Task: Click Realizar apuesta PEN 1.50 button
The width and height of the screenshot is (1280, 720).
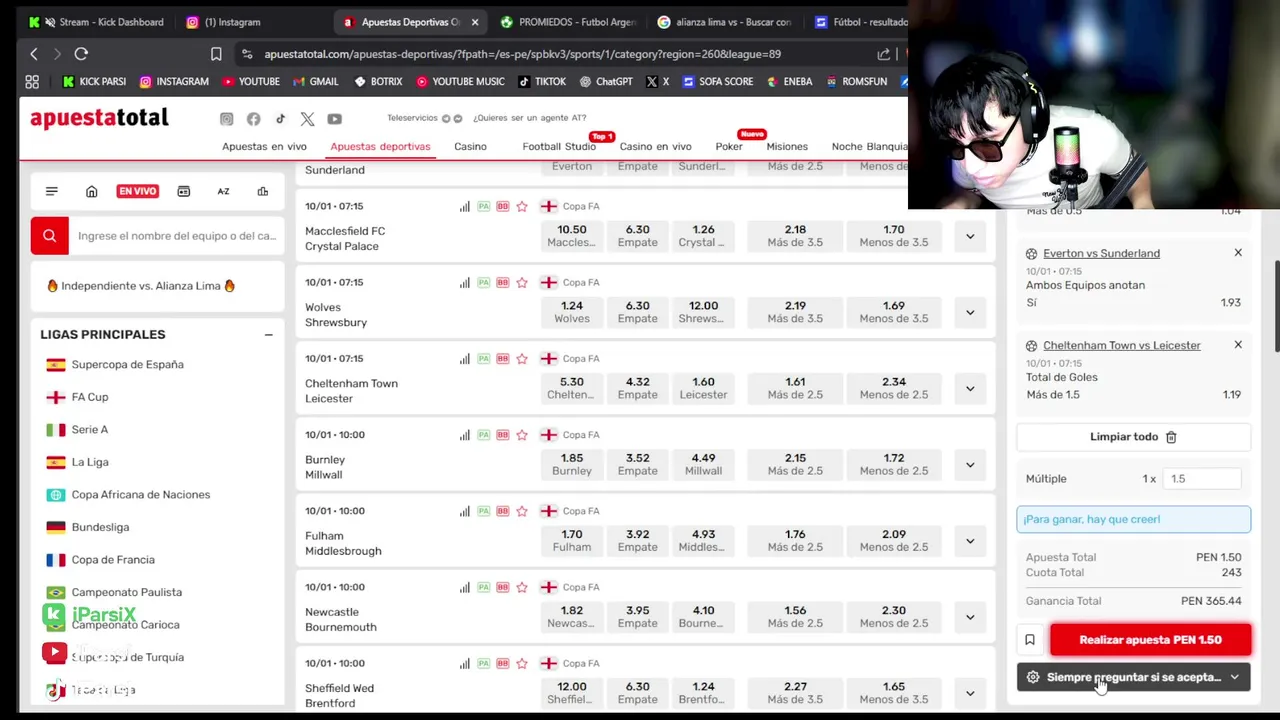Action: click(1150, 640)
